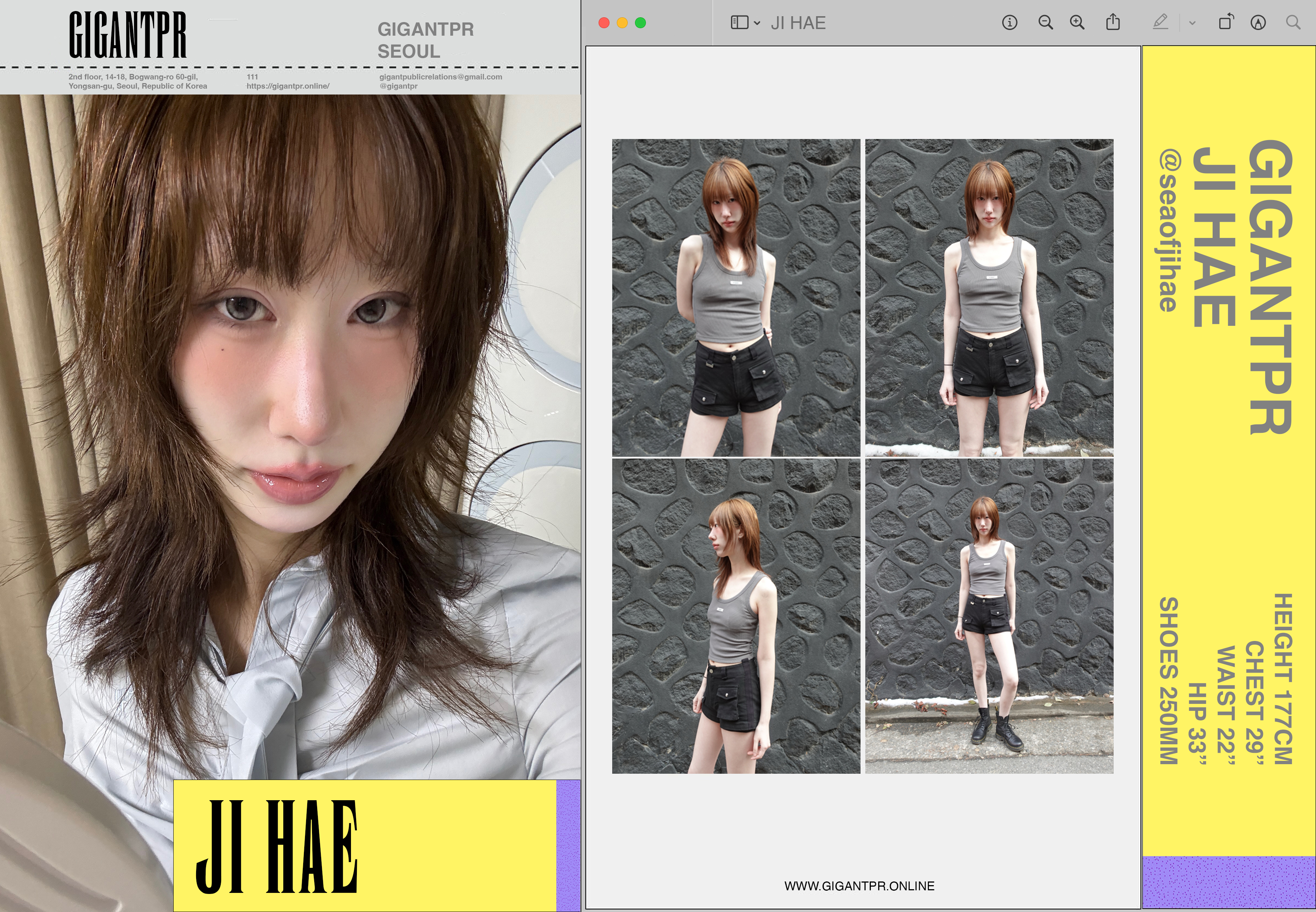Expand the highlight color options chevron

click(x=1192, y=24)
